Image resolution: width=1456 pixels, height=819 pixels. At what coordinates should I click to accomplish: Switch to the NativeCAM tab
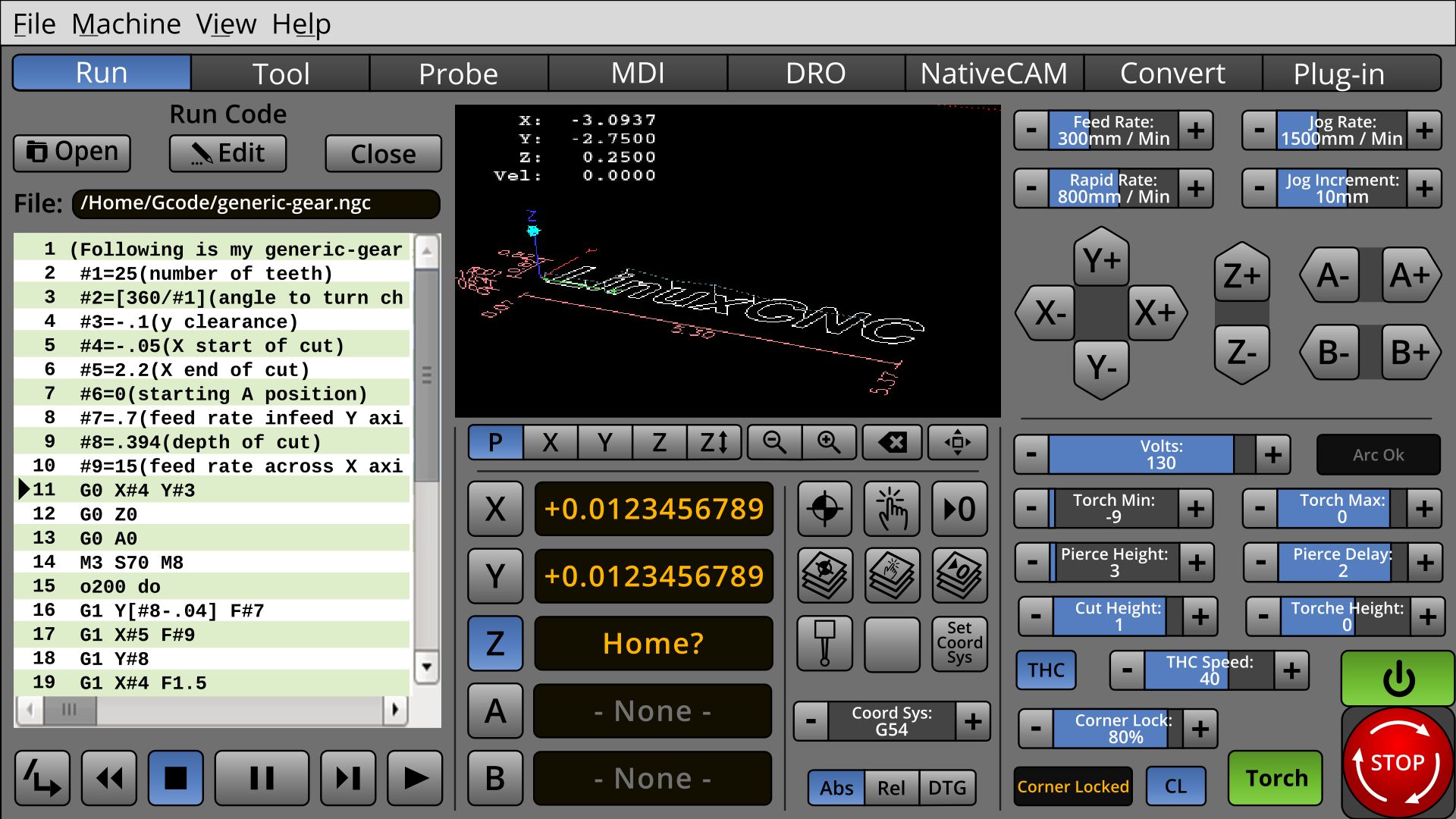(994, 74)
